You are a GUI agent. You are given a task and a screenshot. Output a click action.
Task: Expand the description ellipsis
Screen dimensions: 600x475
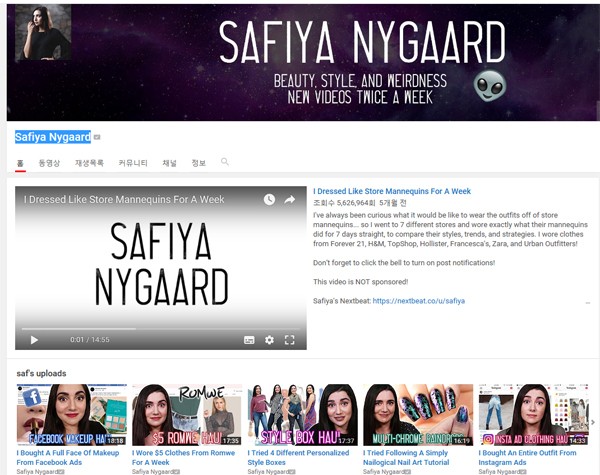(588, 303)
